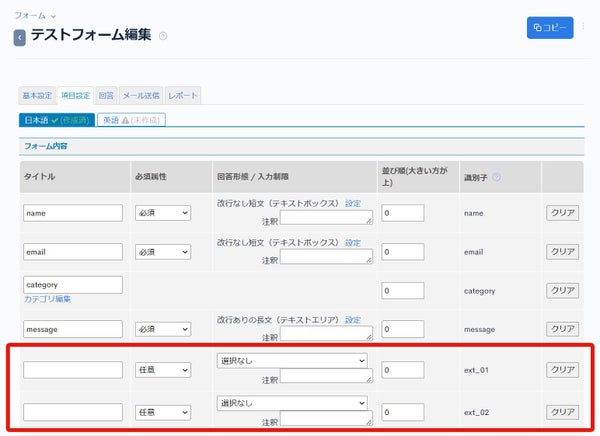The height and width of the screenshot is (436, 600).
Task: Switch to the 基本設定 tab
Action: coord(37,95)
